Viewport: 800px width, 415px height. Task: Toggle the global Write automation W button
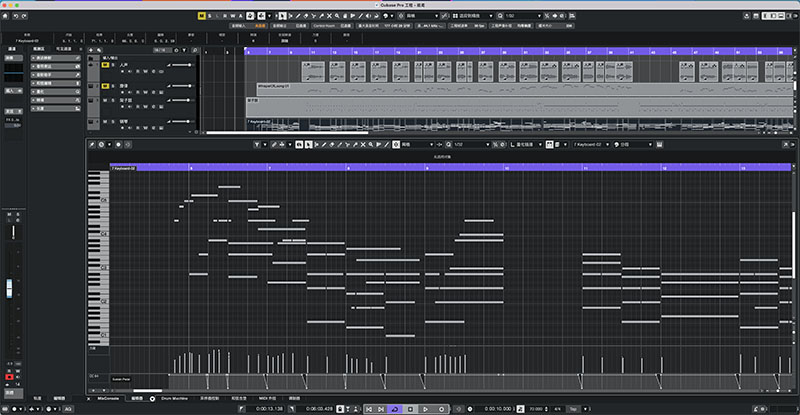(233, 16)
